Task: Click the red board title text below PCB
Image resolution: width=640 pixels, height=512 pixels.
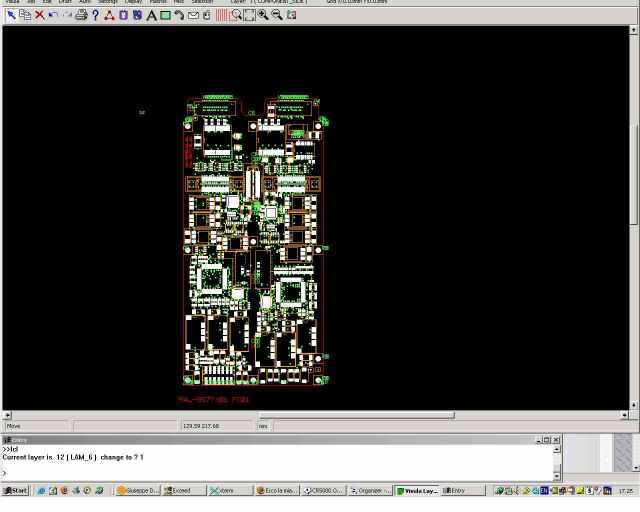Action: (213, 400)
